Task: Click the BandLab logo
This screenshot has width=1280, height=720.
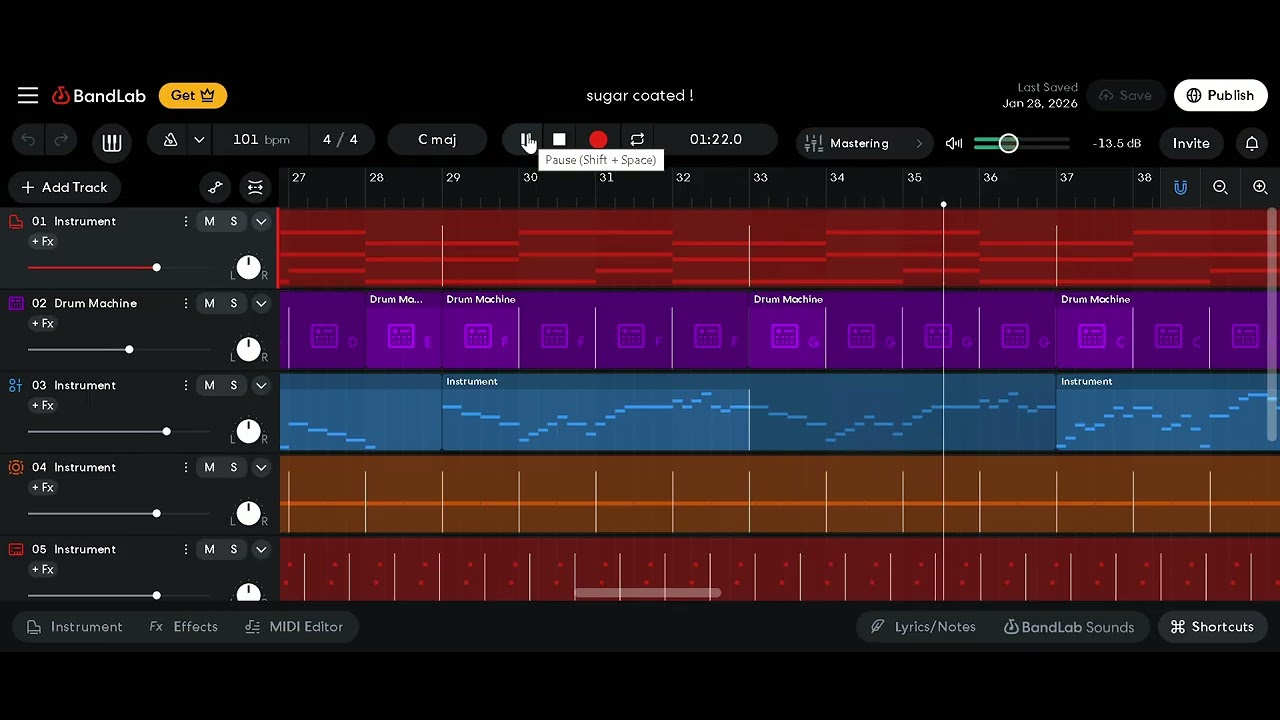Action: [x=99, y=96]
